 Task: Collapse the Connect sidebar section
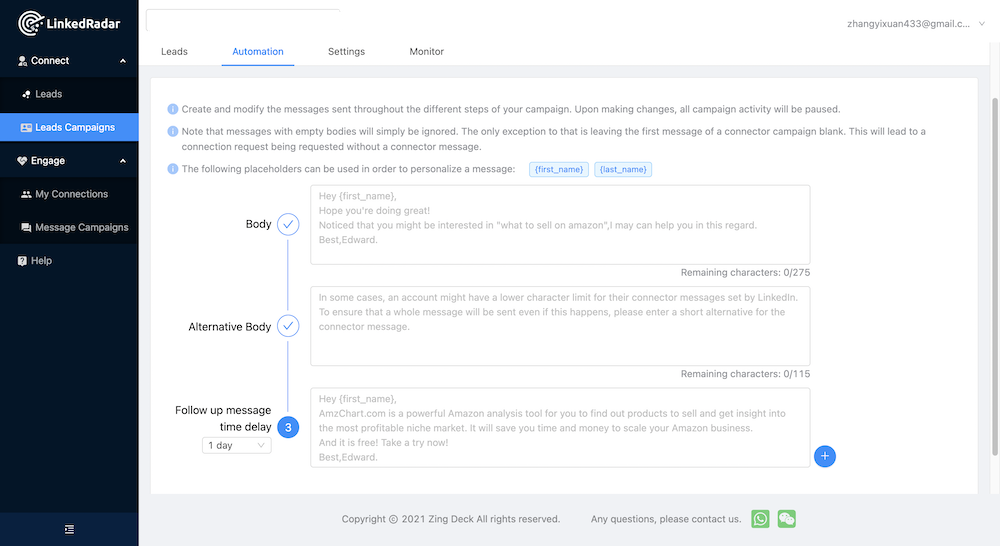pos(122,61)
